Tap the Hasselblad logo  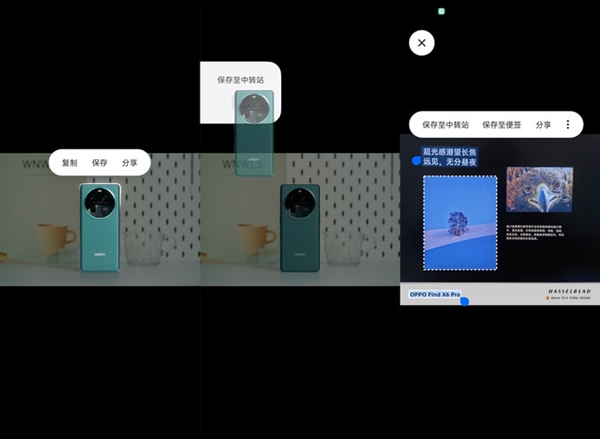pyautogui.click(x=571, y=293)
